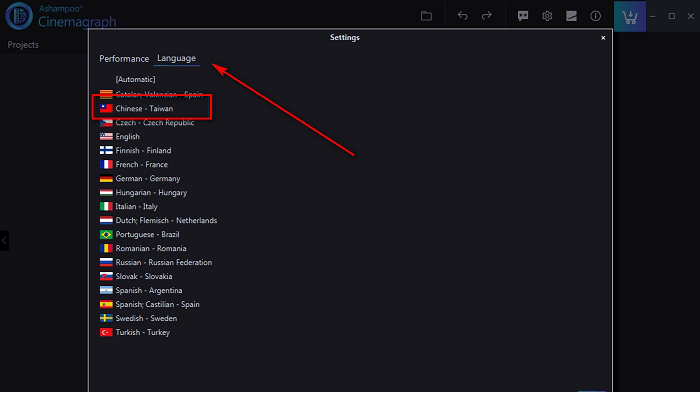Screen dimensions: 700x407
Task: Select German - Germany language
Action: 140,179
